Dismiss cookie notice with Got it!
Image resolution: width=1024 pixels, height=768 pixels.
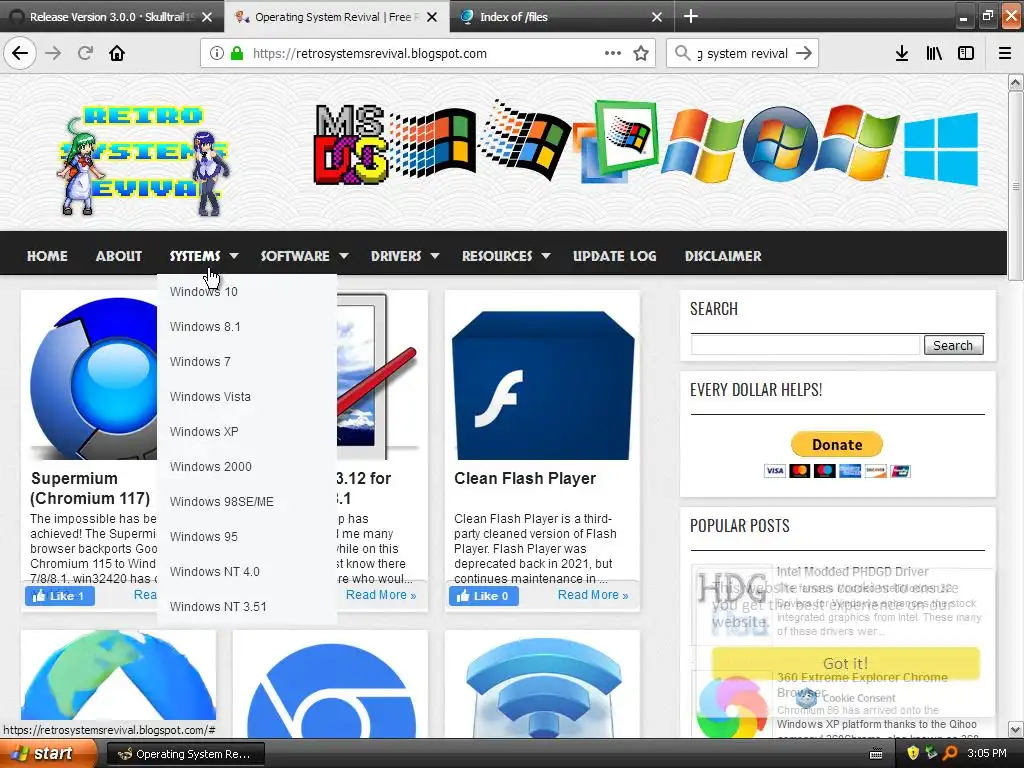846,664
